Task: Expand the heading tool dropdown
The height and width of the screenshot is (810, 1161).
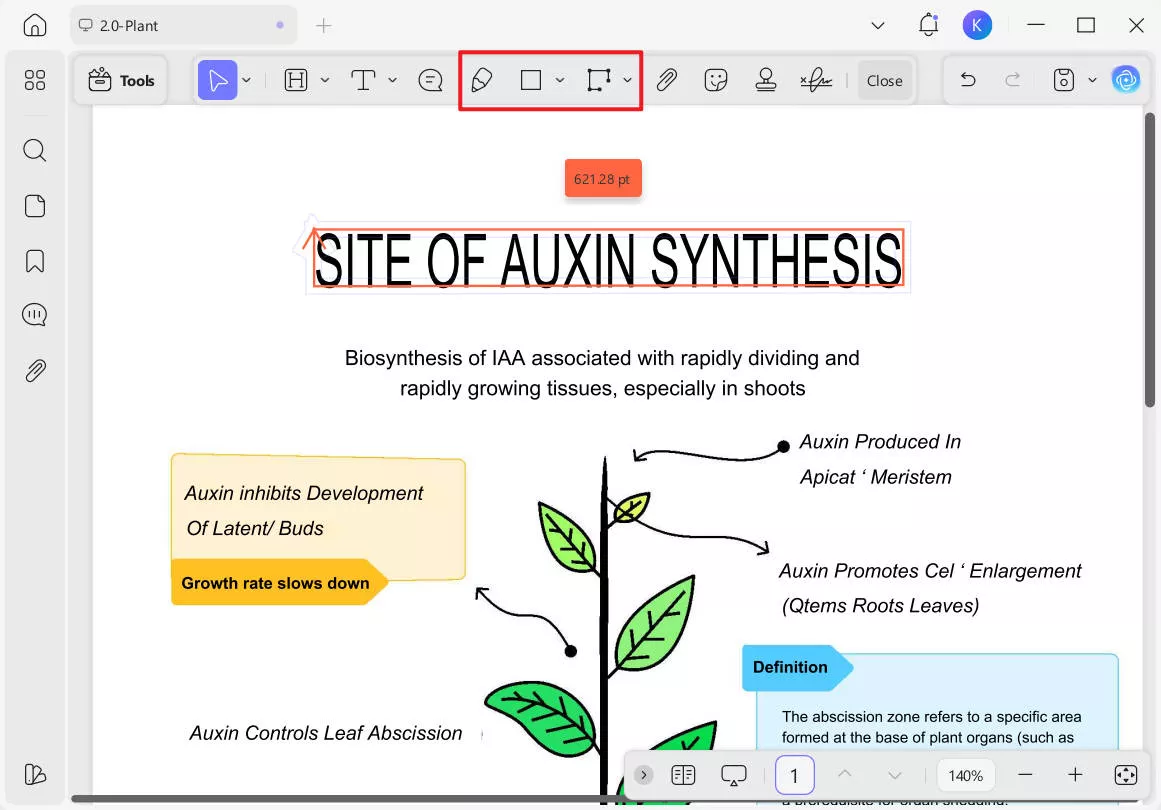Action: coord(324,80)
